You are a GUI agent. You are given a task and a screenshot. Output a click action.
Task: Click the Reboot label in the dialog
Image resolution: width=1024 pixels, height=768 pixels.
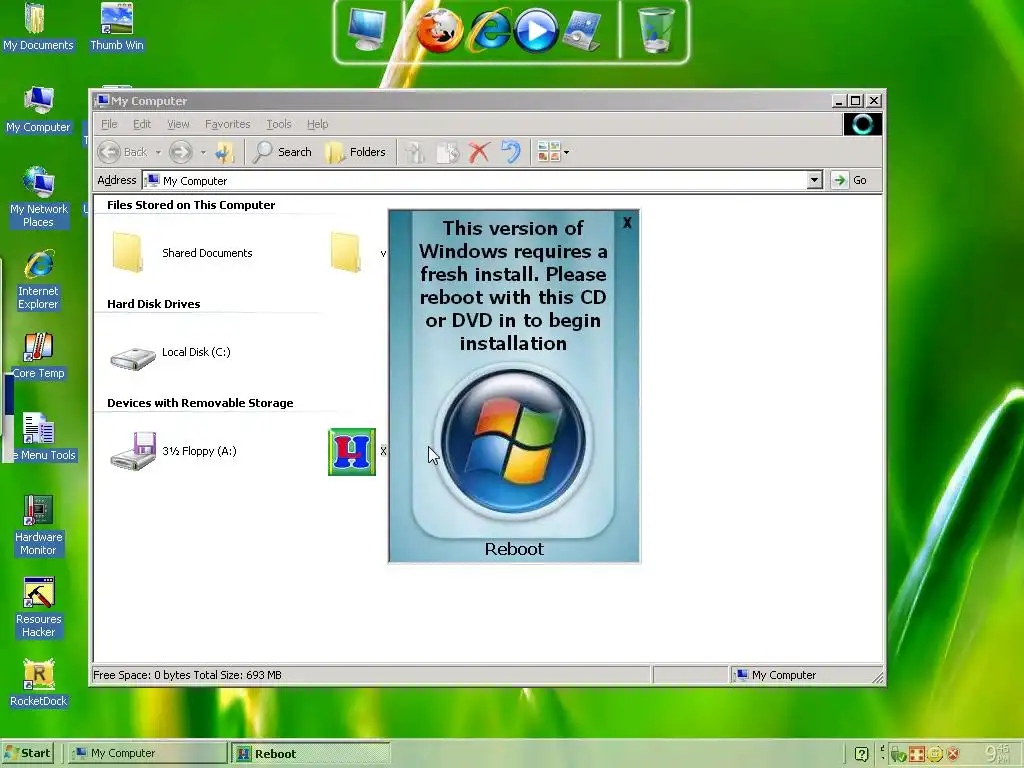514,549
